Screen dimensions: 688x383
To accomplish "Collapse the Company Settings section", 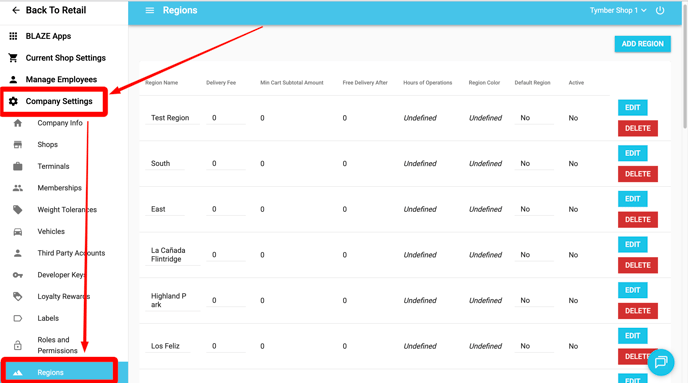I will coord(54,101).
